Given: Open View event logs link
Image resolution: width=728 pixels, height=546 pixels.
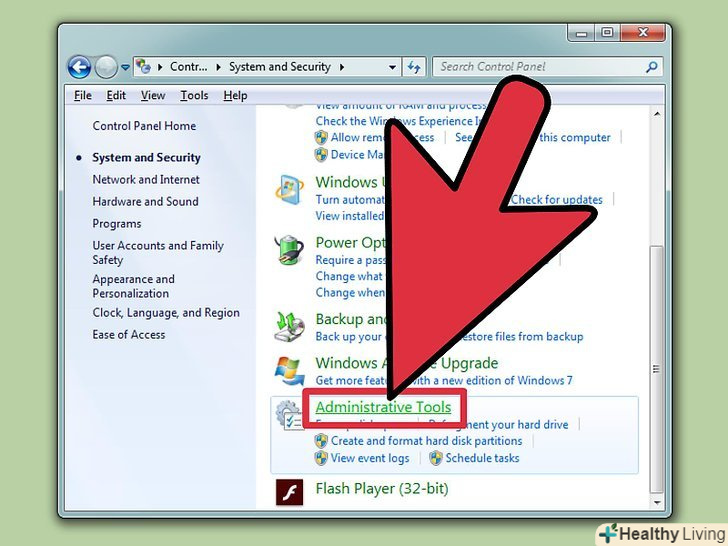Looking at the screenshot, I should pyautogui.click(x=370, y=458).
